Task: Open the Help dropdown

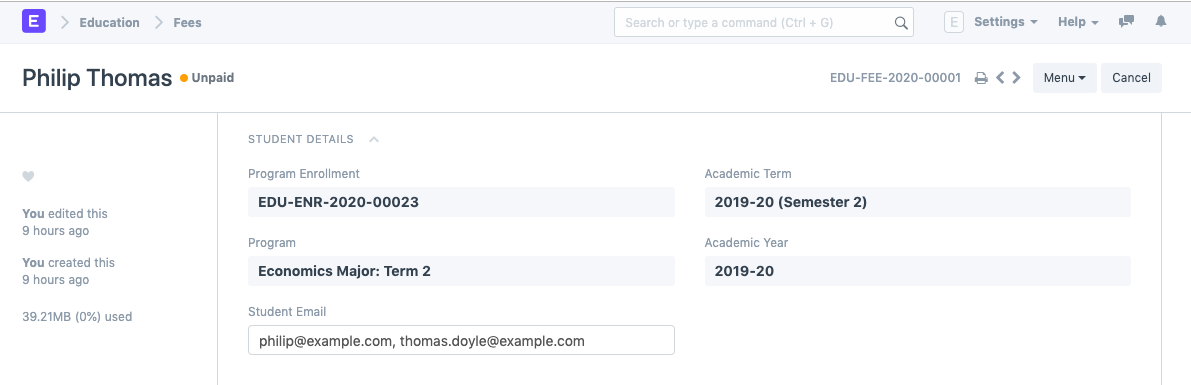Action: point(1078,22)
